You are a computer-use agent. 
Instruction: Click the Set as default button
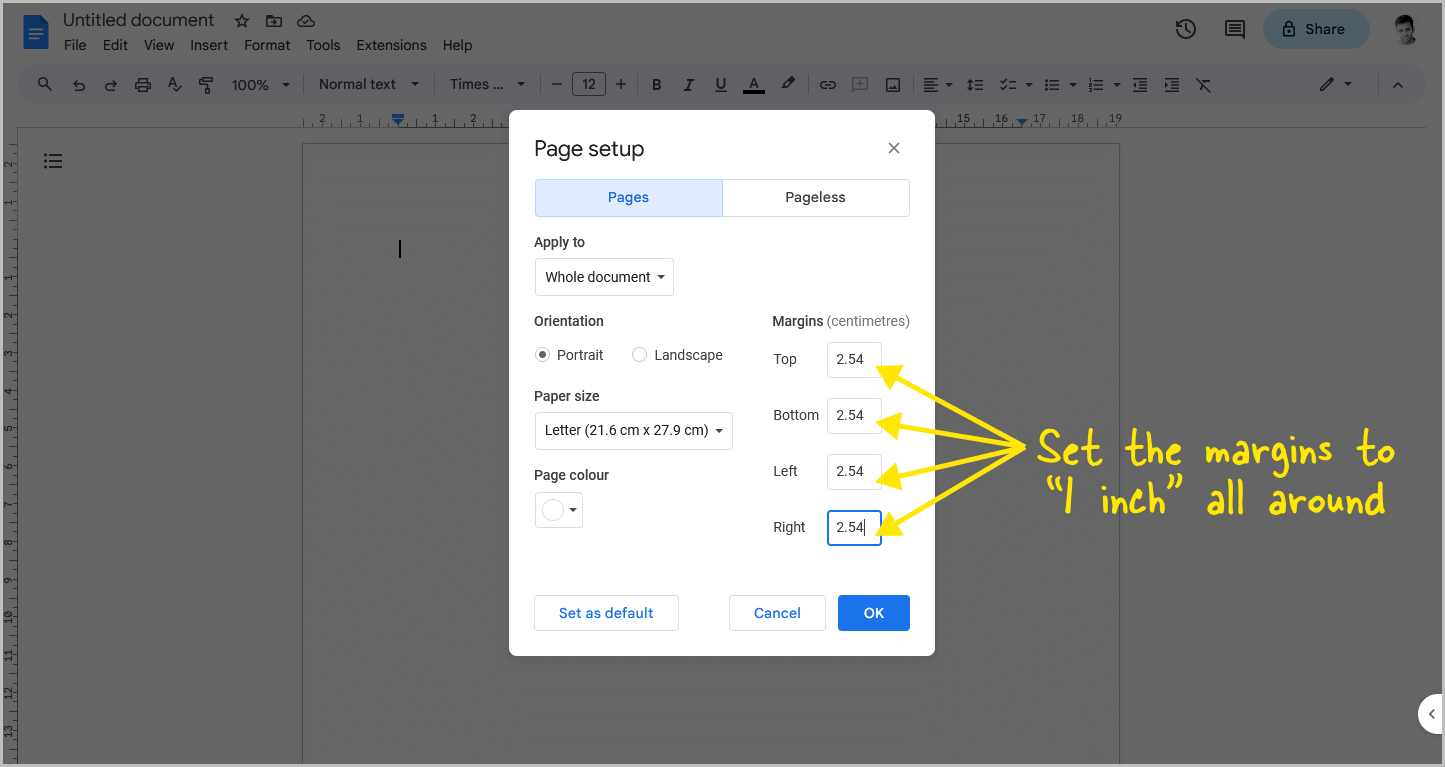[x=606, y=612]
